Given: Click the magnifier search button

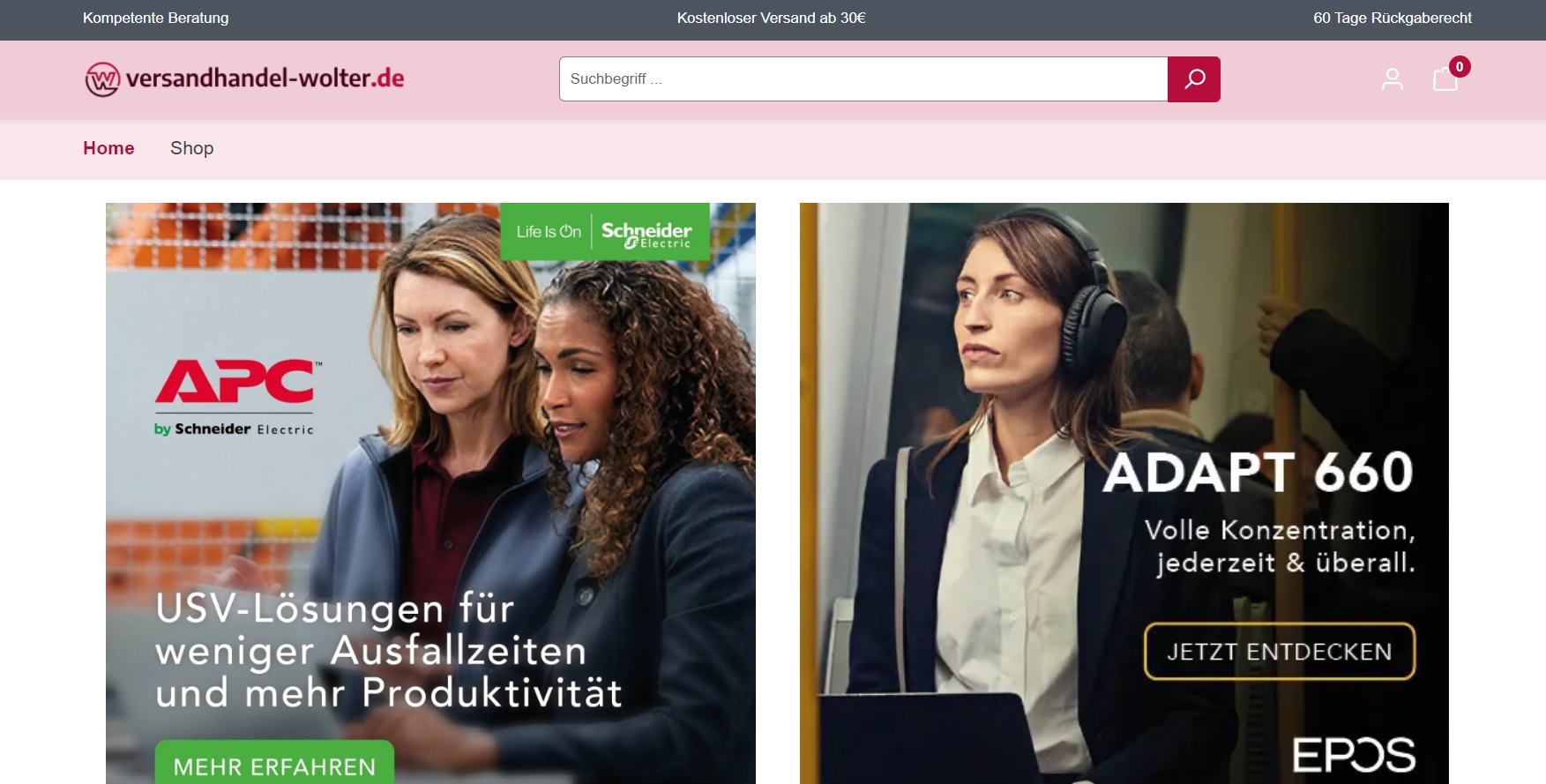Looking at the screenshot, I should click(1193, 79).
